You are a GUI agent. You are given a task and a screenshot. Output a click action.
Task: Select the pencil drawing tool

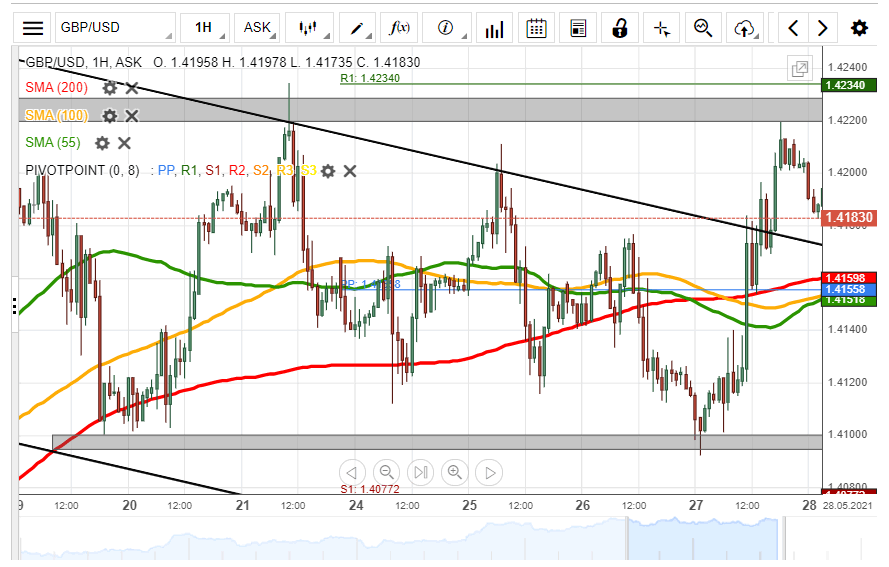pos(358,28)
